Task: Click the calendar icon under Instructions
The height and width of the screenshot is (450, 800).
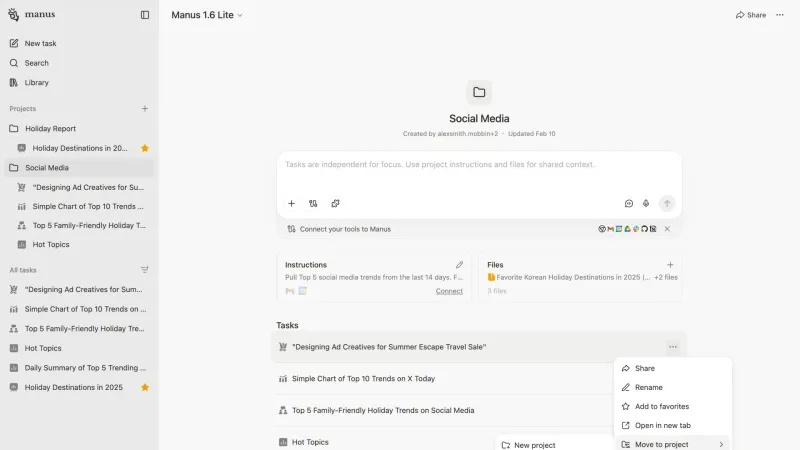Action: (303, 291)
